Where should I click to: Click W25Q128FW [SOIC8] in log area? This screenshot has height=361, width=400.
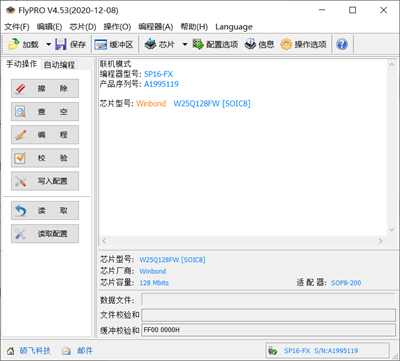click(212, 103)
